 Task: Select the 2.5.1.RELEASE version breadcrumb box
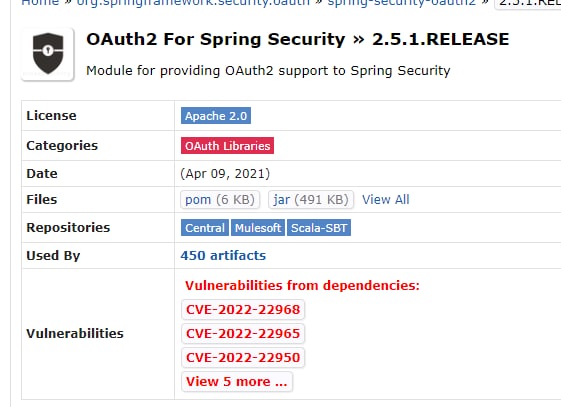click(528, 3)
